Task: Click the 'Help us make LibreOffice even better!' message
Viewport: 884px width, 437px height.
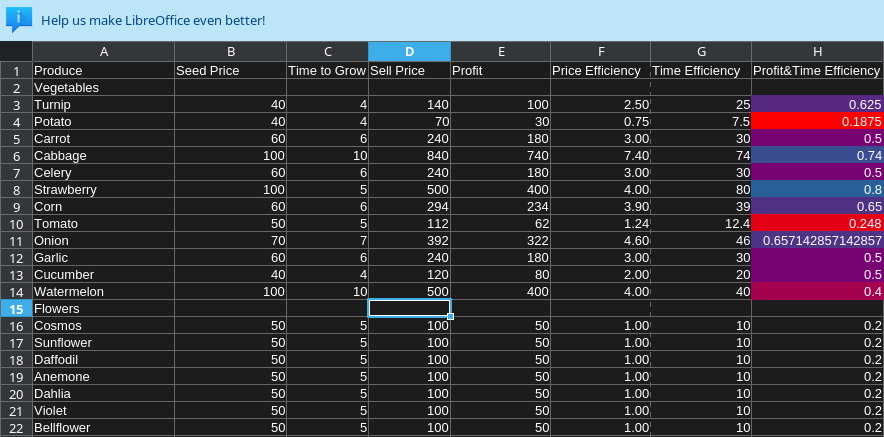Action: 153,20
